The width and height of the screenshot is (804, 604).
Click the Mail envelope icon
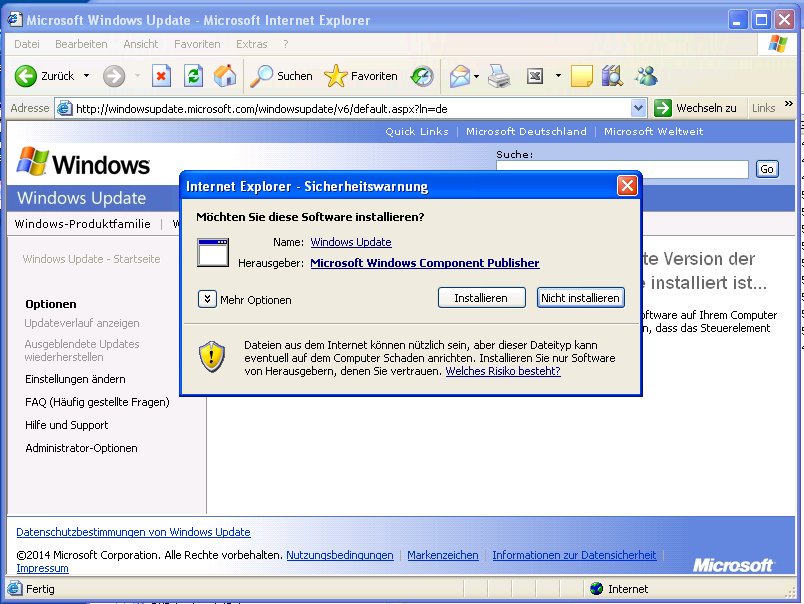pos(460,76)
